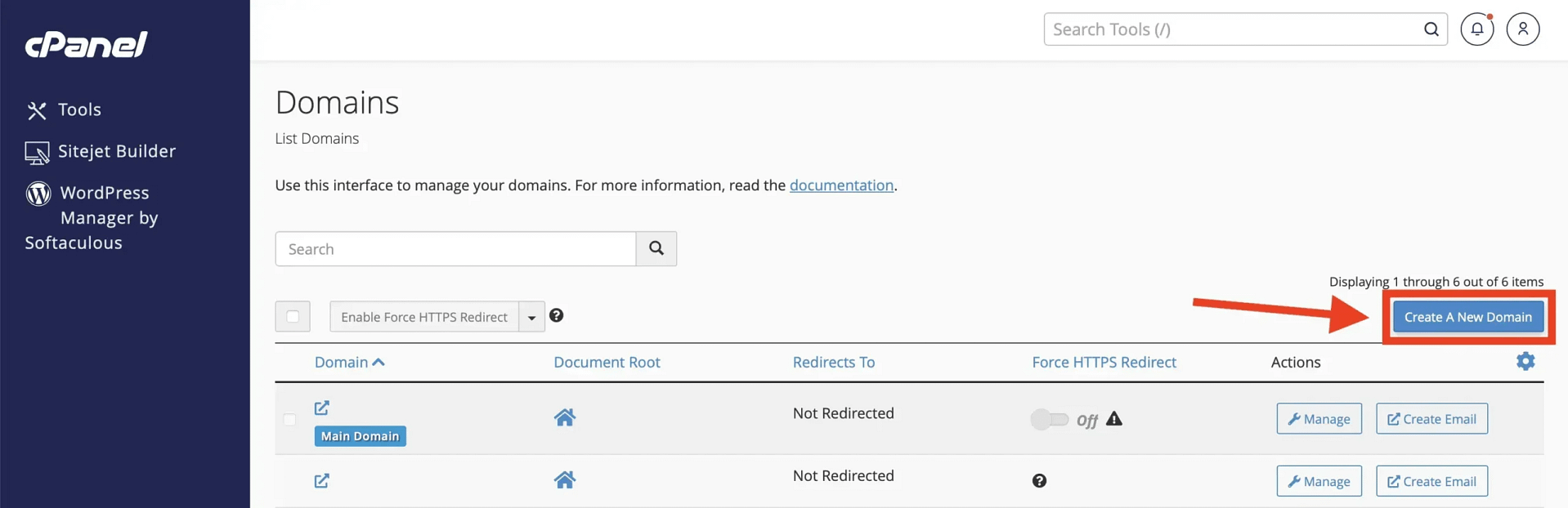
Task: Tick the select-all domains checkbox
Action: pos(293,317)
